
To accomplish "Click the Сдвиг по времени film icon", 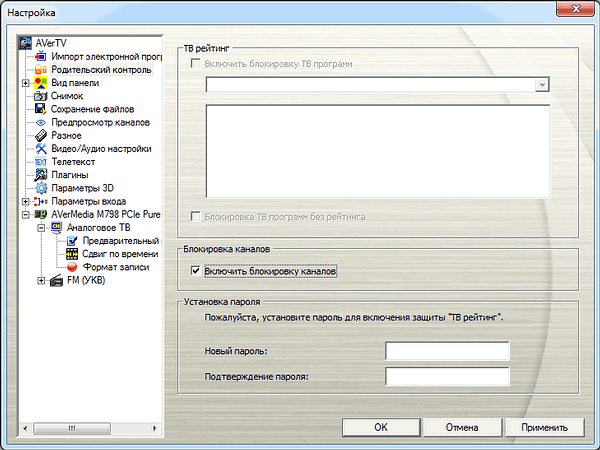I will 72,254.
